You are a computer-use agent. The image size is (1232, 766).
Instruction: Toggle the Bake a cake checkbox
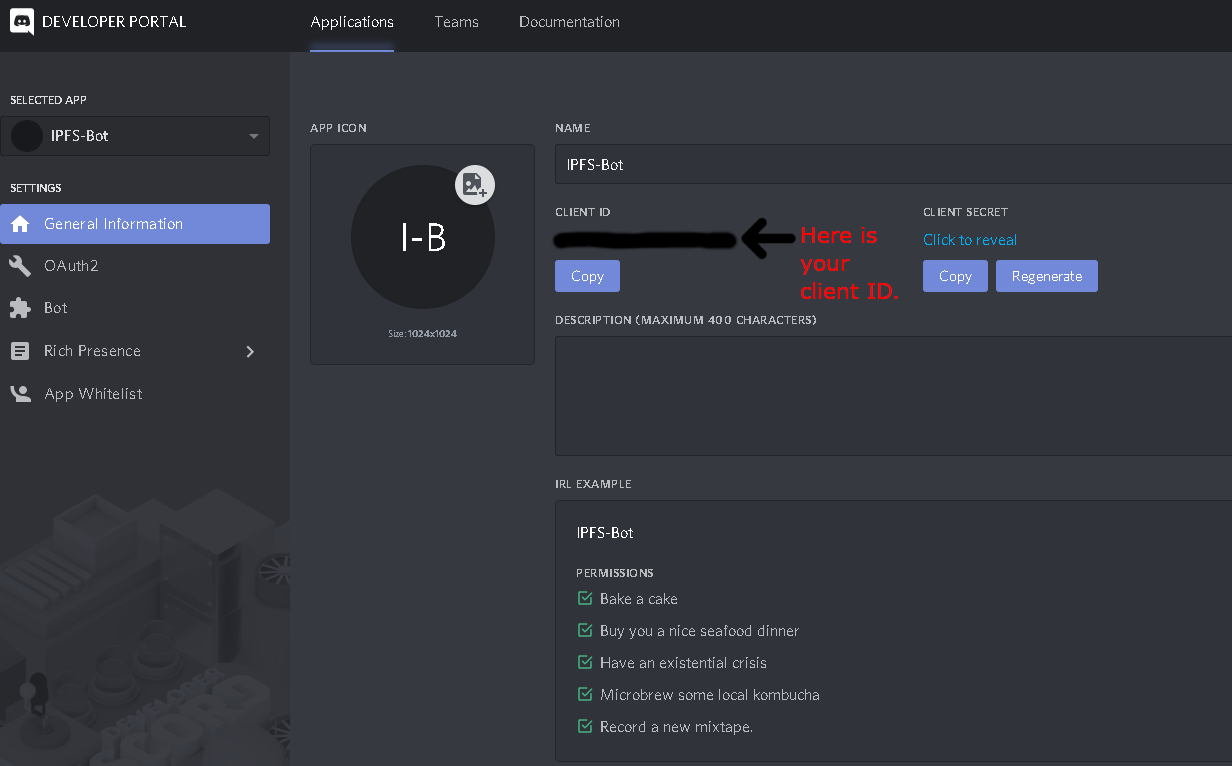click(x=585, y=598)
